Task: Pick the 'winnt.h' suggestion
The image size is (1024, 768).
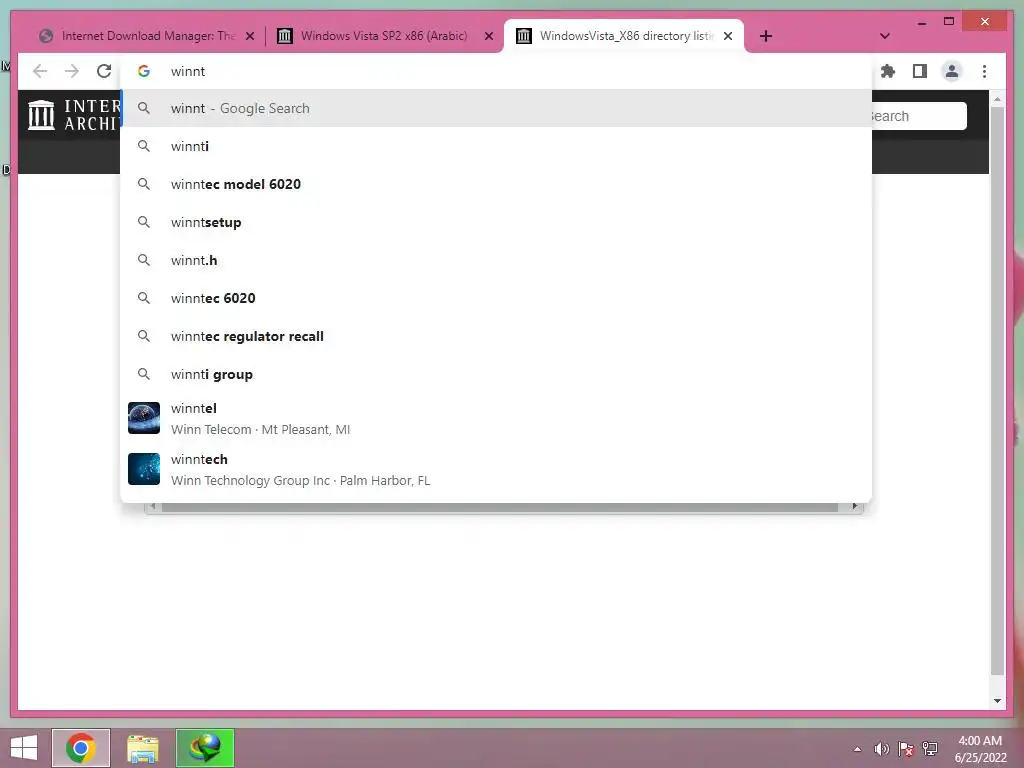Action: tap(496, 260)
